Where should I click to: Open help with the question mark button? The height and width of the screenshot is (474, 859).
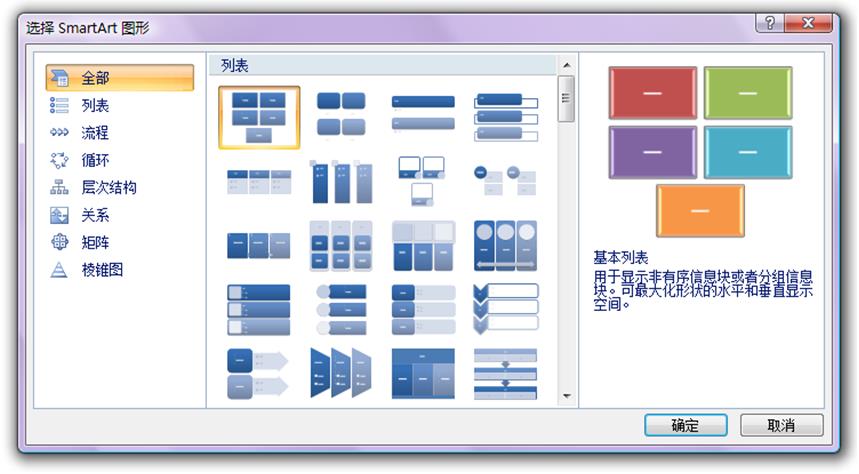[770, 23]
